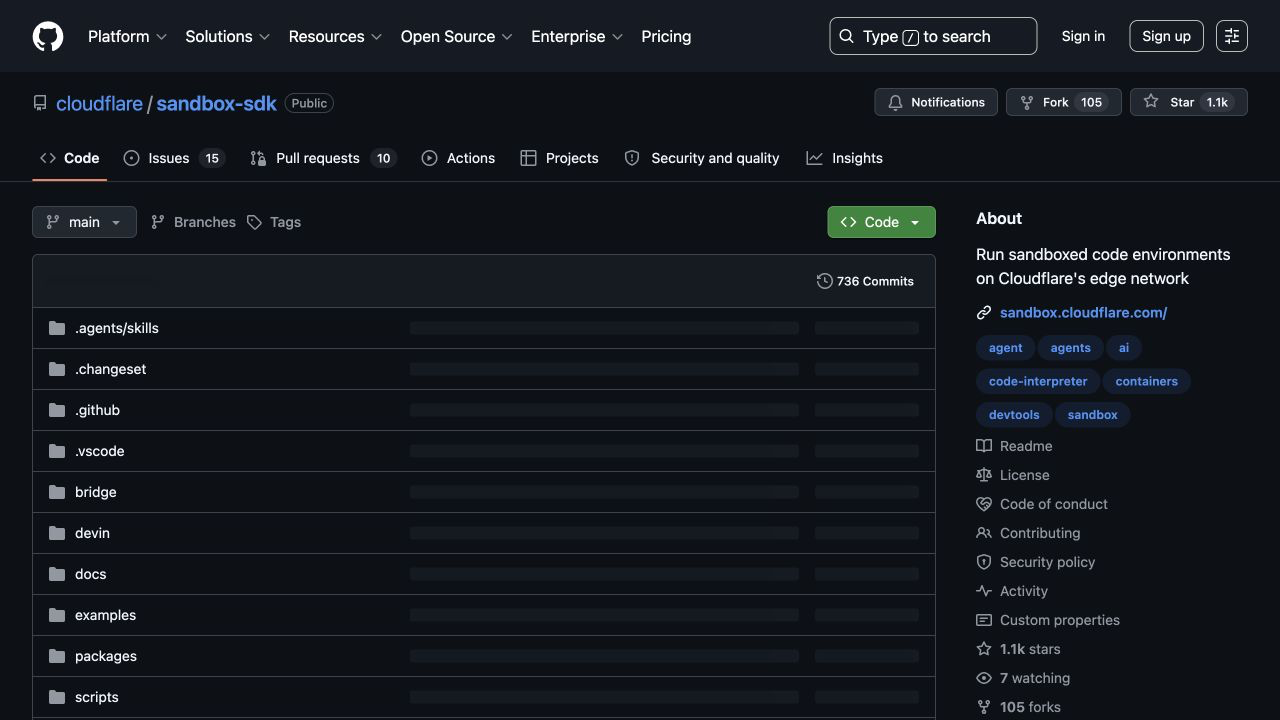Click the search magnifier icon
Screen dimensions: 1280x720
coord(847,36)
